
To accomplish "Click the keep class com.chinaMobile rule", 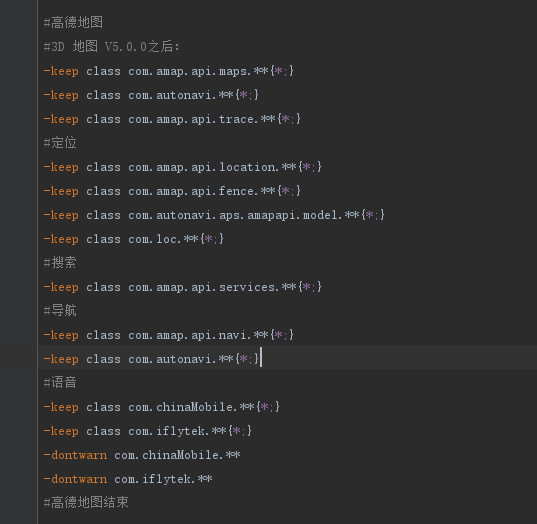I will (x=162, y=407).
